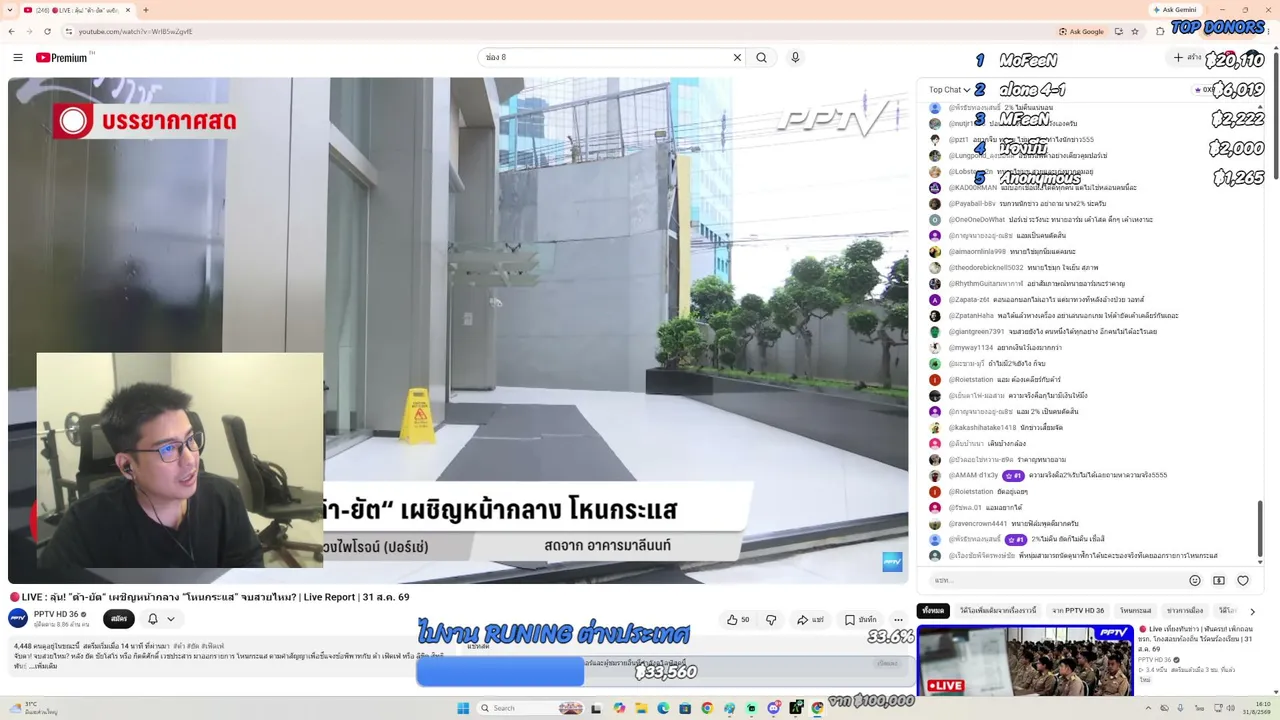Image resolution: width=1280 pixels, height=720 pixels.
Task: Open the three-dot more actions menu
Action: [898, 620]
